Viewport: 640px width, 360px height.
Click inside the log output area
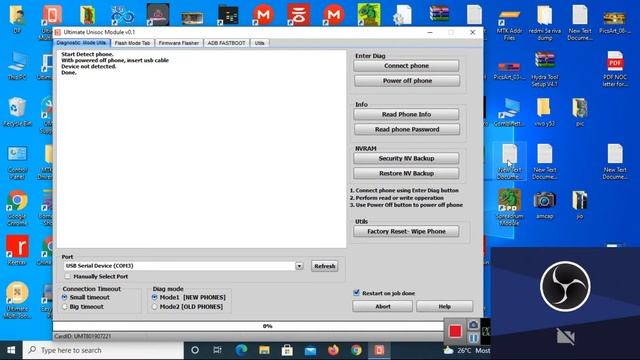(202, 149)
